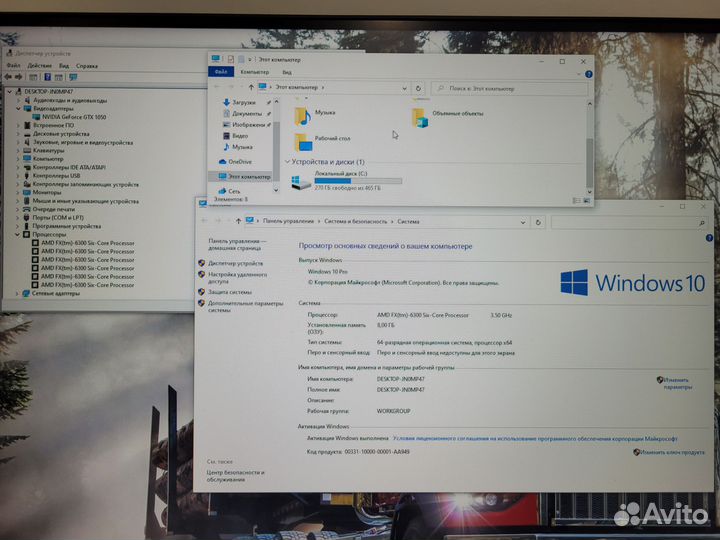Viewport: 720px width, 540px height.
Task: Select Сеть in Explorer sidebar
Action: [234, 191]
